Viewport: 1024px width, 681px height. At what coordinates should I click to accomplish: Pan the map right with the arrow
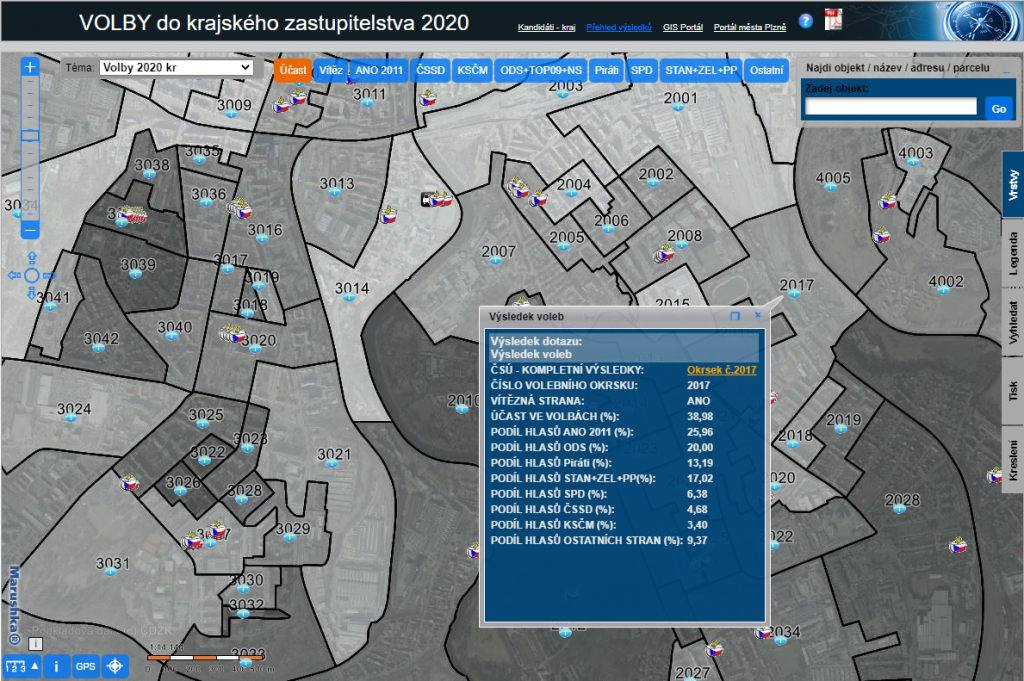[x=50, y=276]
